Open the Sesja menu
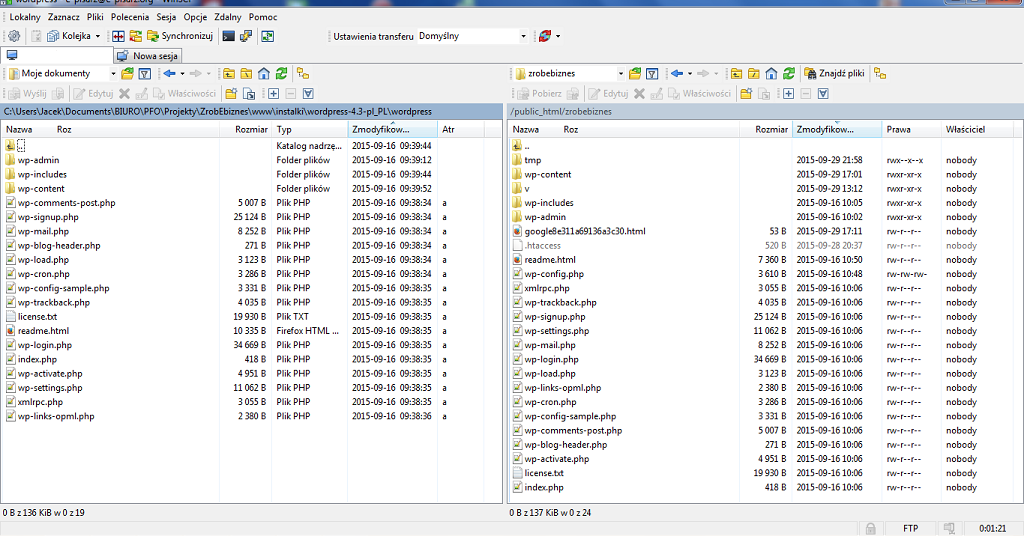The height and width of the screenshot is (536, 1024). pyautogui.click(x=166, y=17)
